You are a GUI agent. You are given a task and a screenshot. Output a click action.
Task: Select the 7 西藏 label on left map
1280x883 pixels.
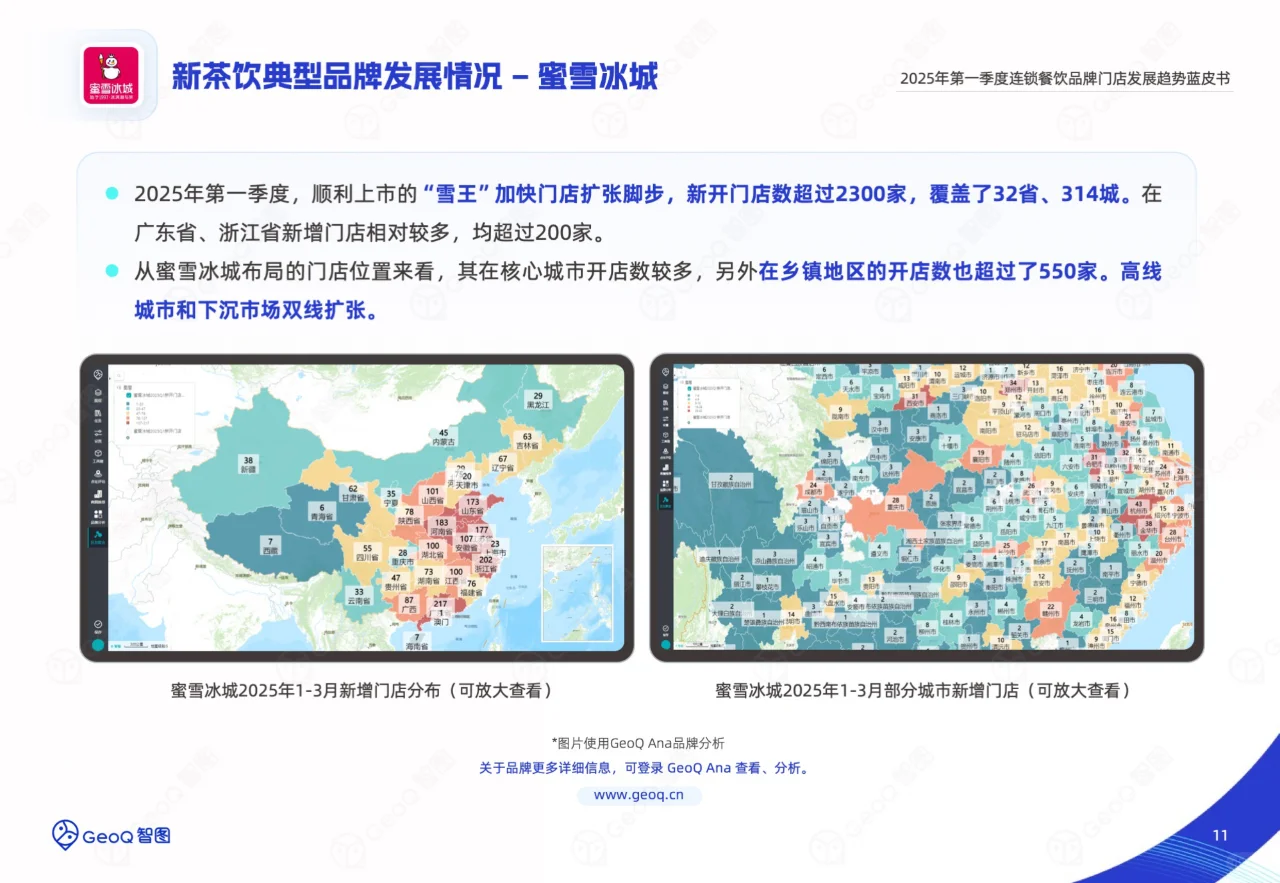click(x=271, y=546)
